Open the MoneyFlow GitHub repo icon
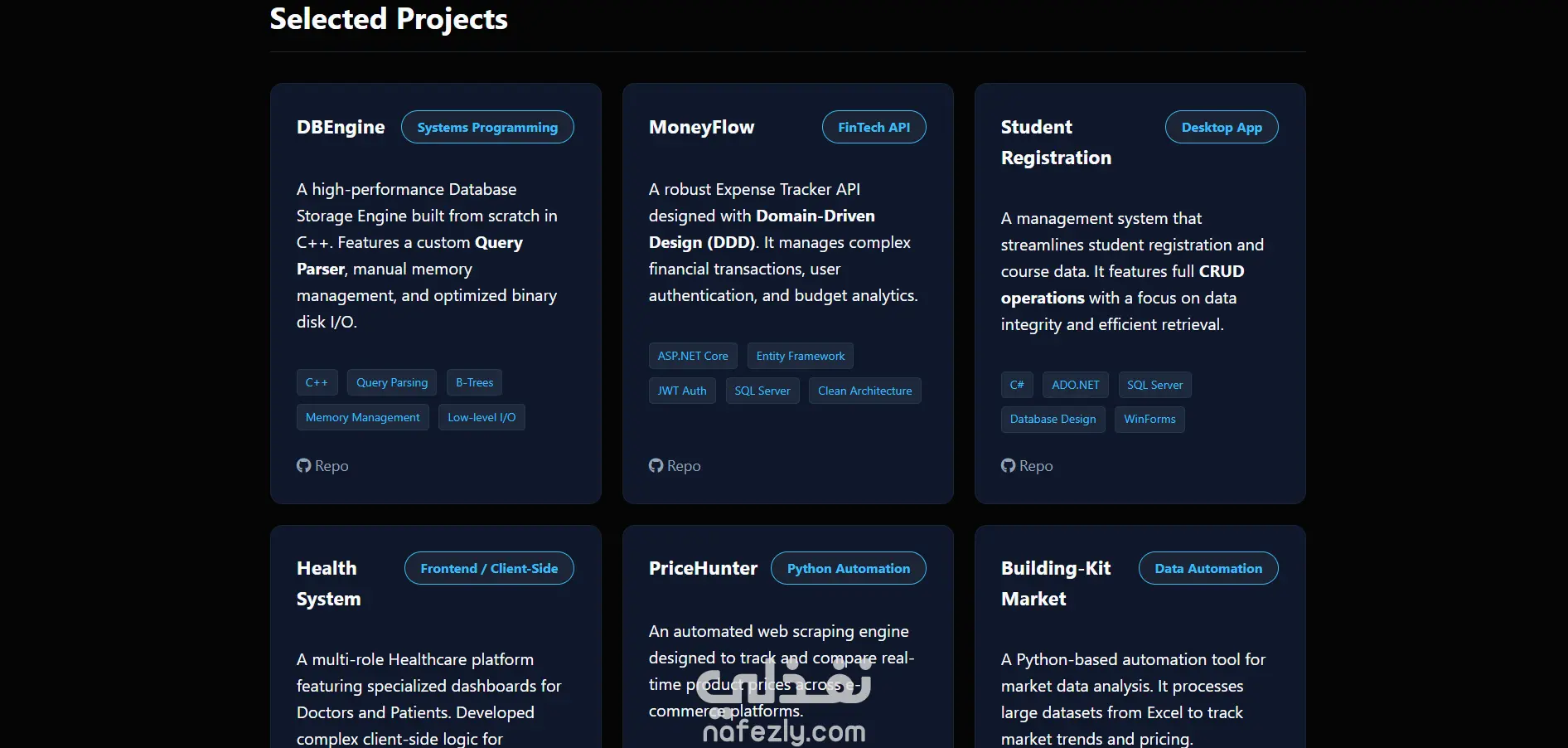 (656, 466)
